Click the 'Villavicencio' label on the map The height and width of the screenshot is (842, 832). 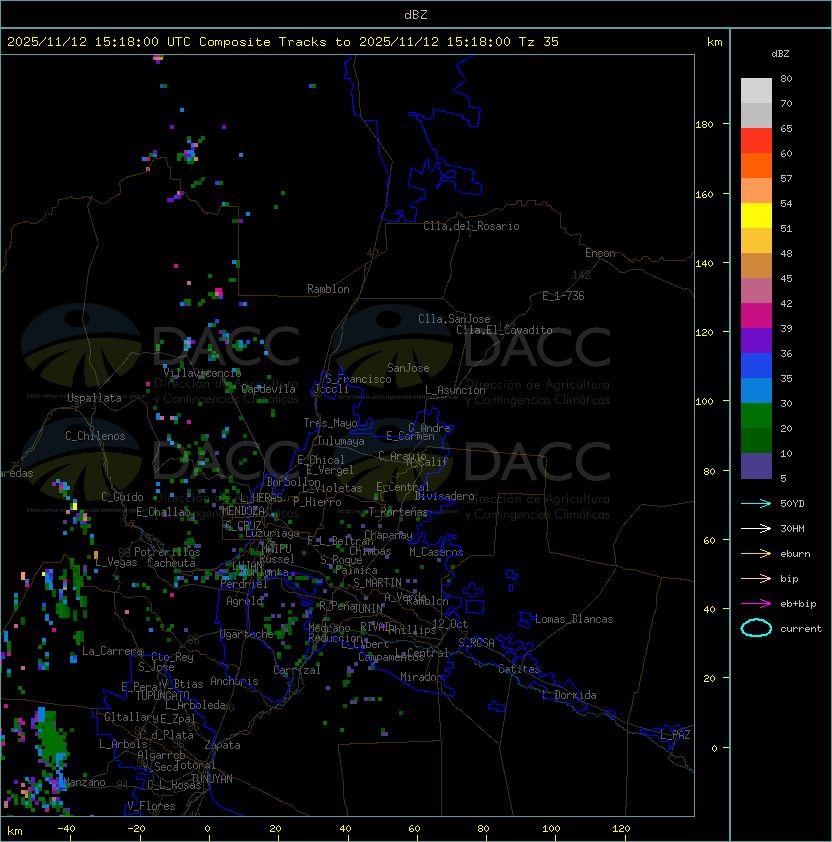point(202,373)
